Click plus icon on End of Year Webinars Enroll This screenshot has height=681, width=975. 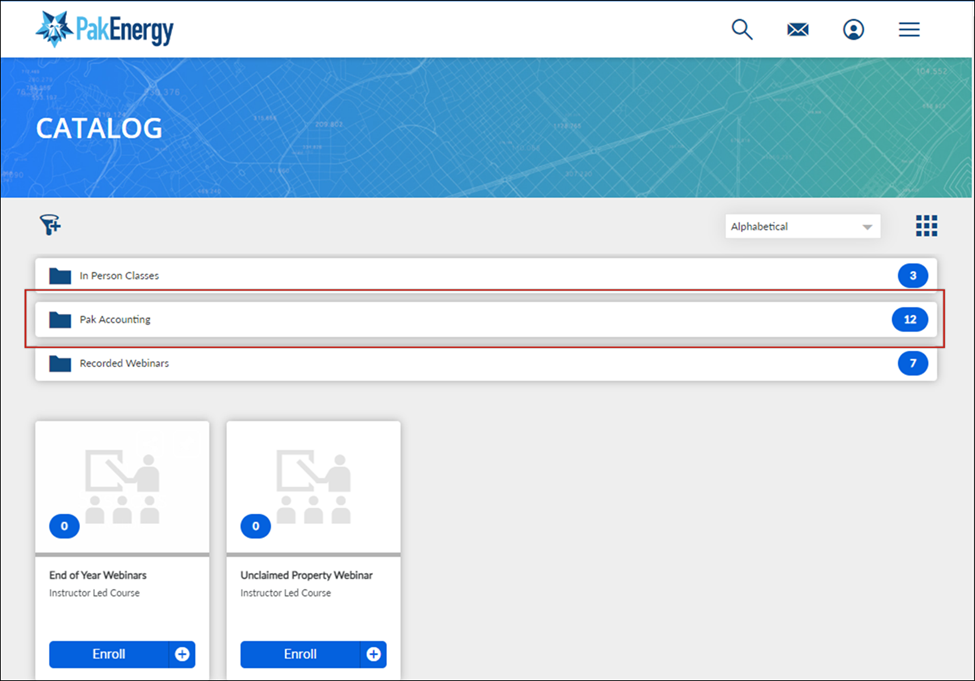pyautogui.click(x=182, y=654)
